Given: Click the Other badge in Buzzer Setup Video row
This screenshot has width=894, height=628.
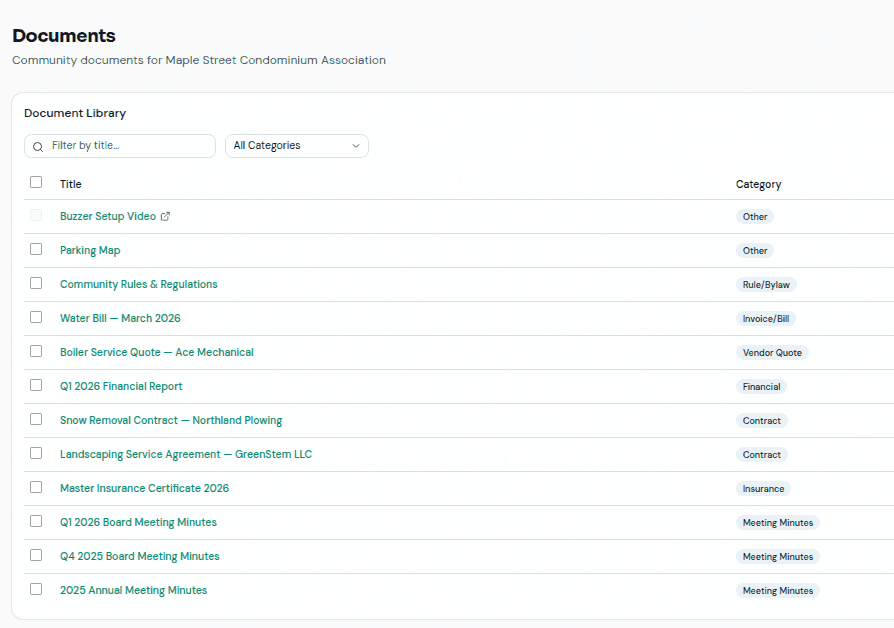Looking at the screenshot, I should (x=755, y=217).
